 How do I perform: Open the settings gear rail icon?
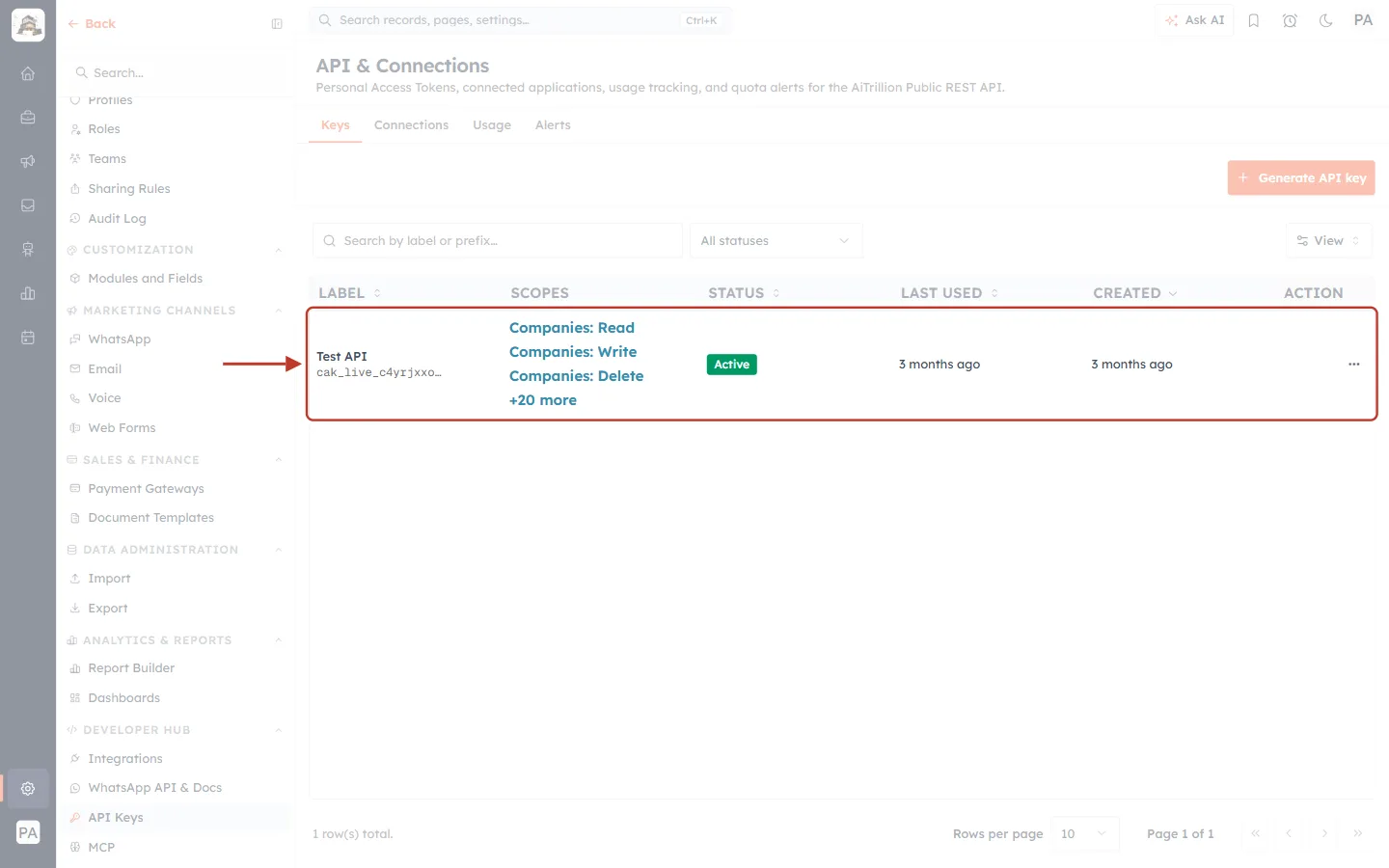[x=28, y=788]
